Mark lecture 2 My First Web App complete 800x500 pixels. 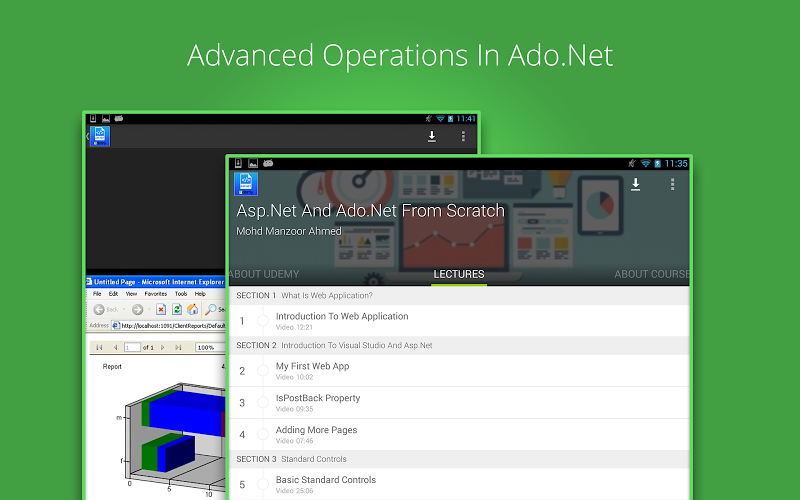click(x=263, y=370)
